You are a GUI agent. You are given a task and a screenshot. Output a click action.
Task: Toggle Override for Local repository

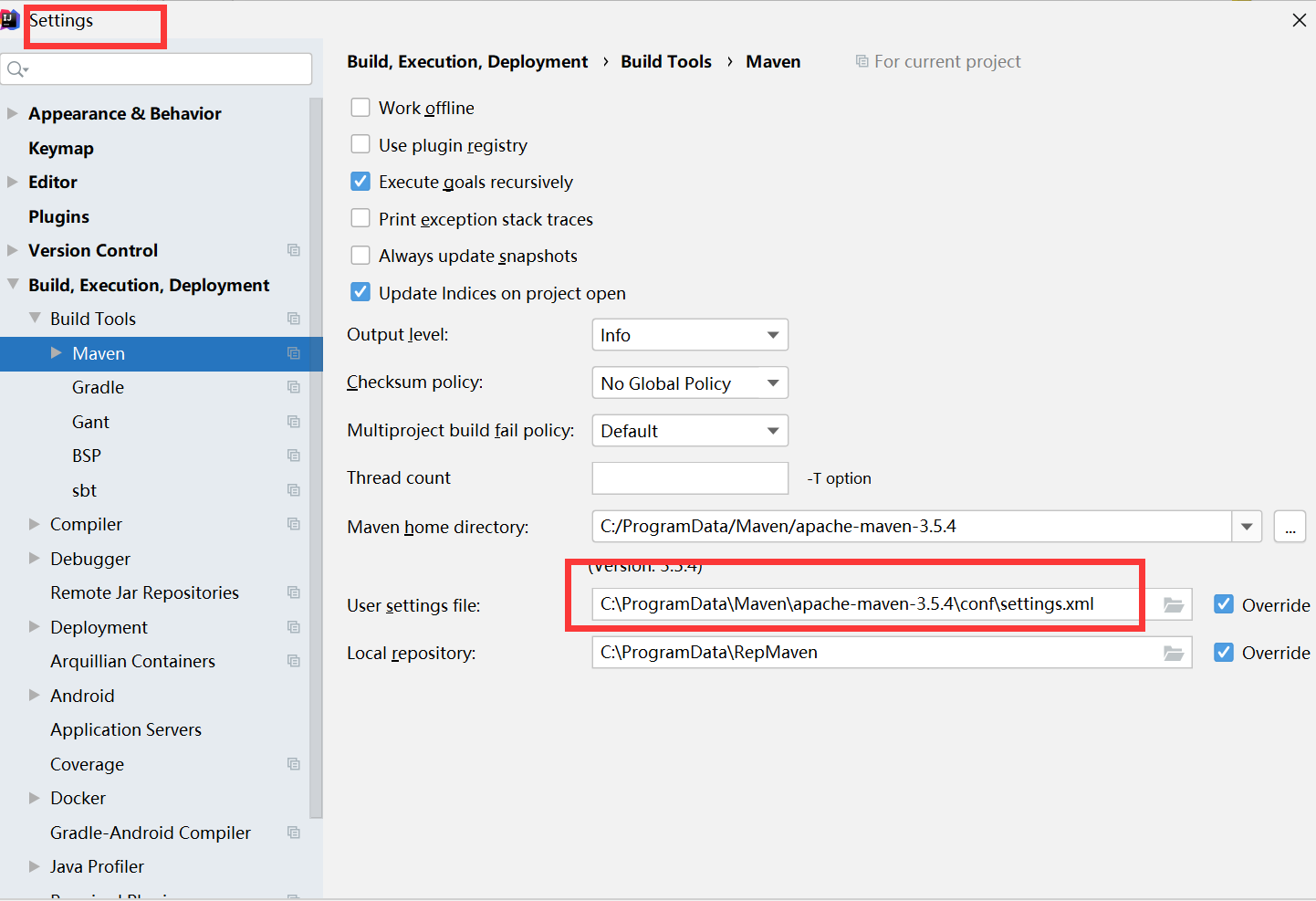pos(1224,653)
